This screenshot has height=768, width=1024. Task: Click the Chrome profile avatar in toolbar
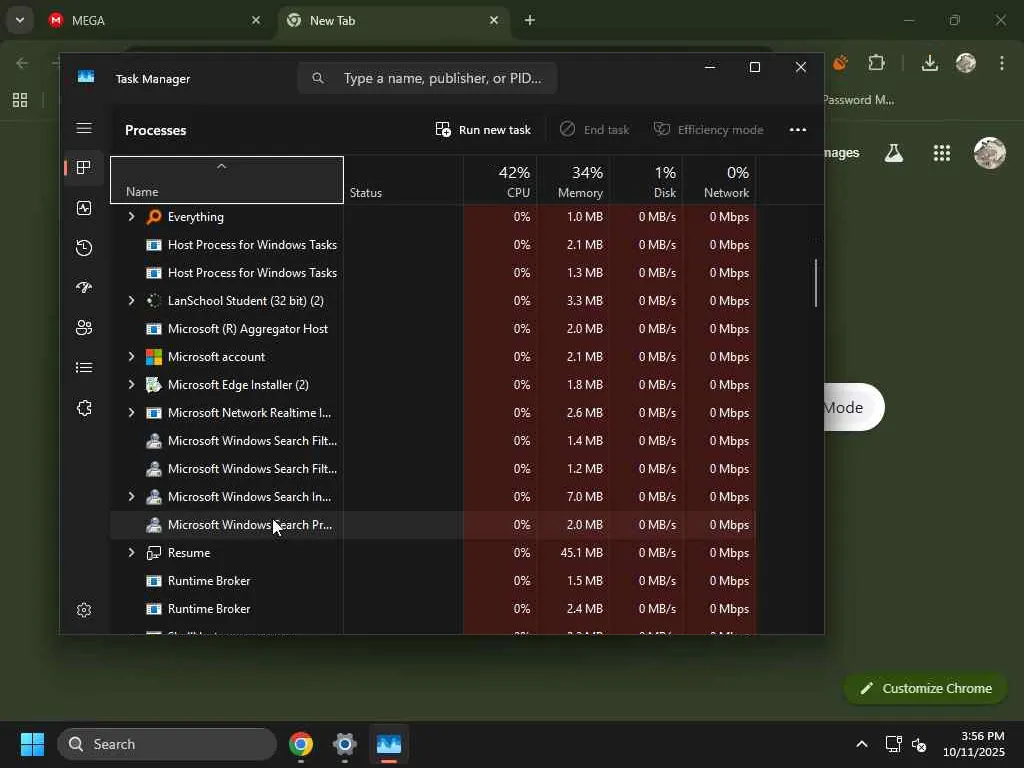coord(966,63)
